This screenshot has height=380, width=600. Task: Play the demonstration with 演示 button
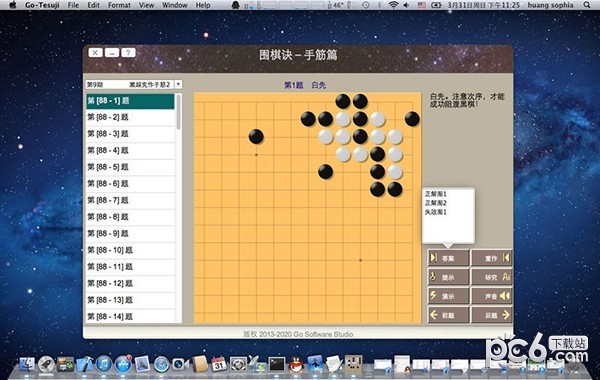click(448, 296)
